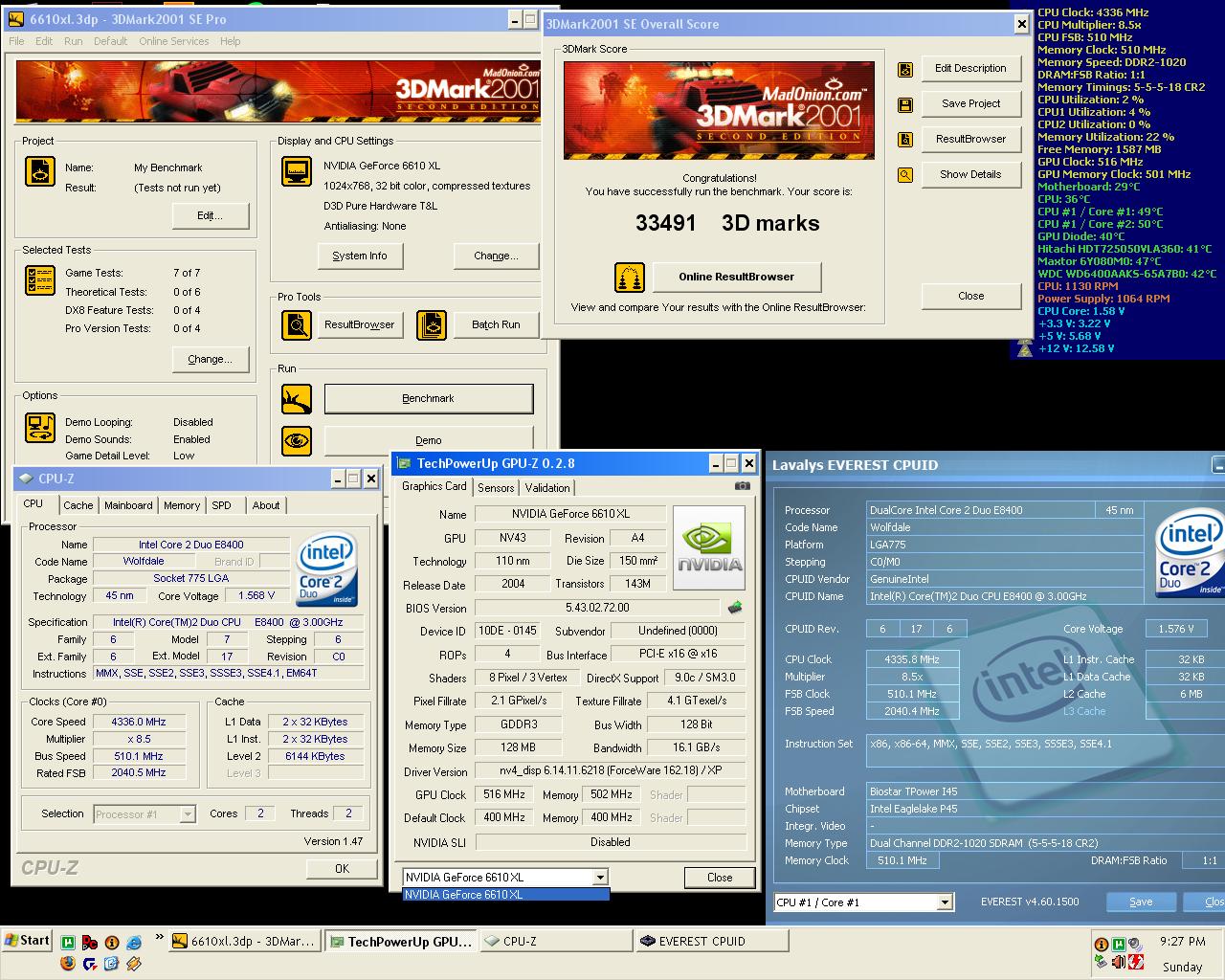This screenshot has width=1225, height=980.
Task: Open the Online Services menu
Action: 173,41
